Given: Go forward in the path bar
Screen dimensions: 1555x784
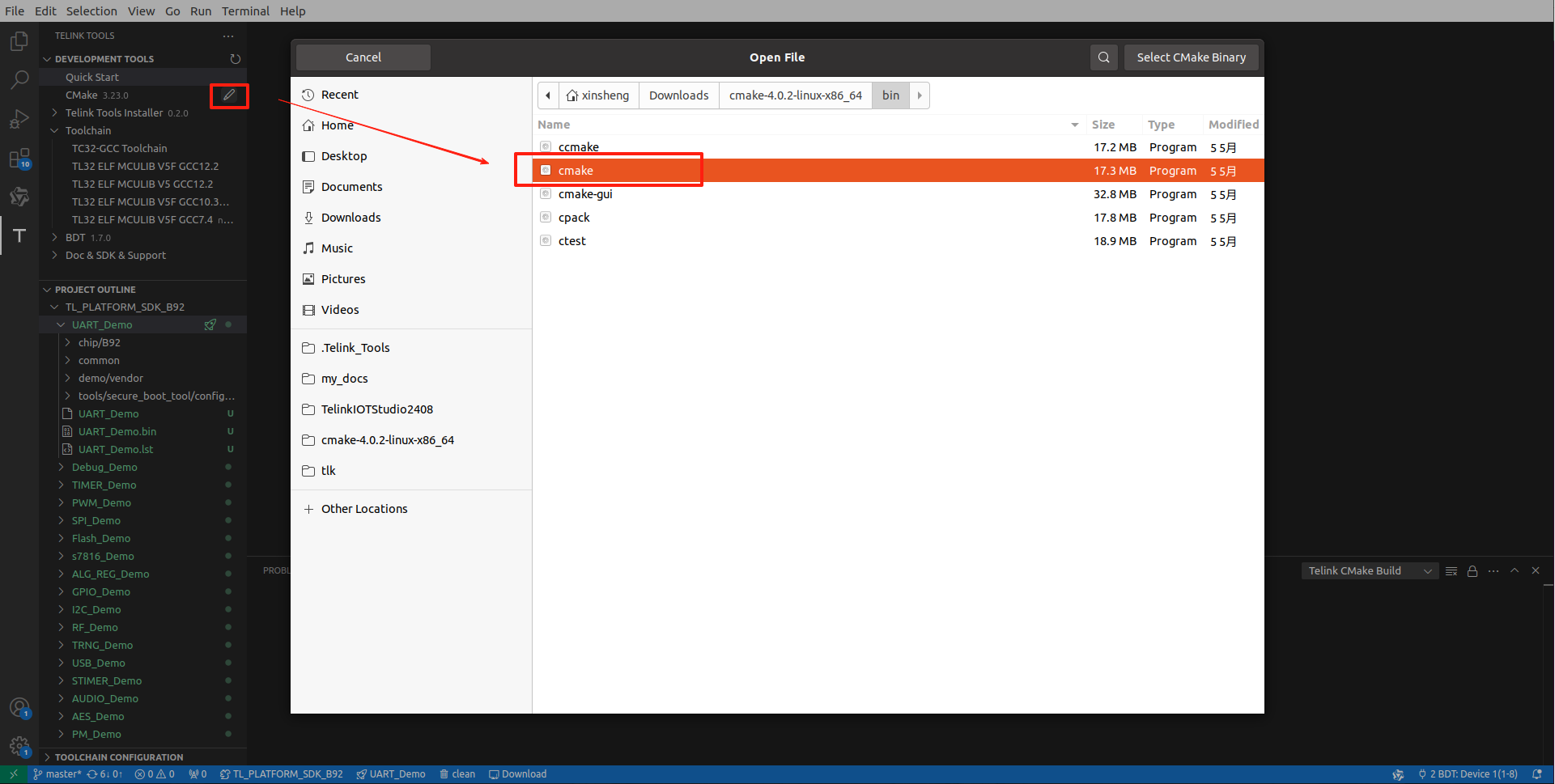Looking at the screenshot, I should pos(920,95).
